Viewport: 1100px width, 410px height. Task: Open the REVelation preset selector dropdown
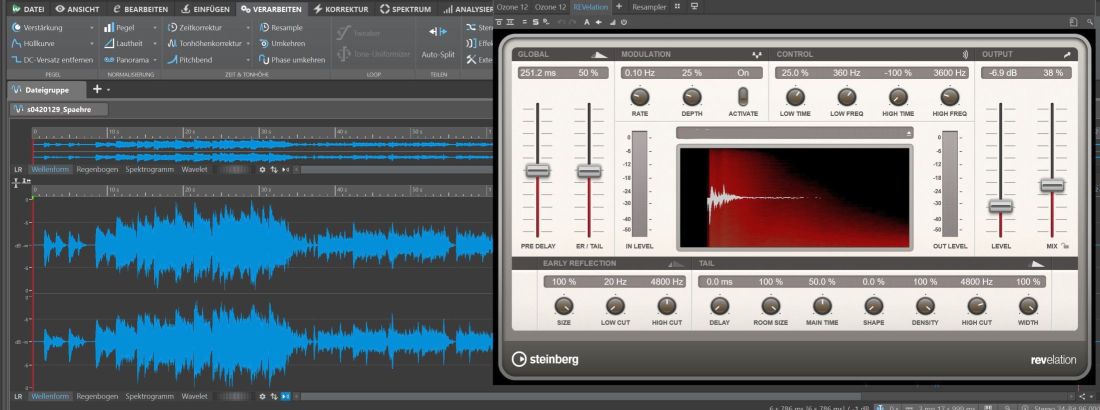(x=795, y=133)
